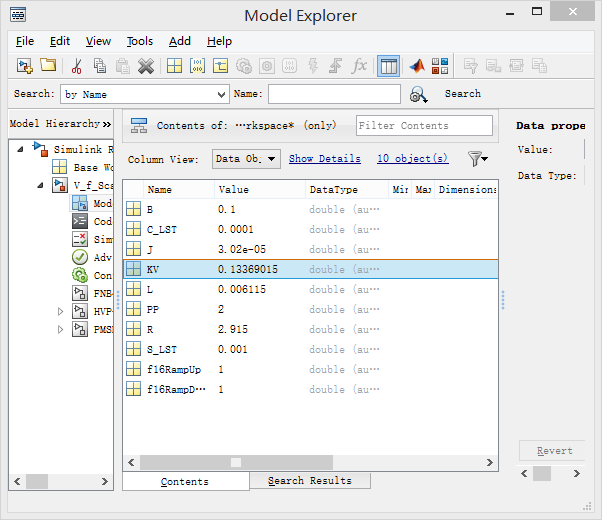Collapse the Simulink Root tree node

tap(20, 149)
